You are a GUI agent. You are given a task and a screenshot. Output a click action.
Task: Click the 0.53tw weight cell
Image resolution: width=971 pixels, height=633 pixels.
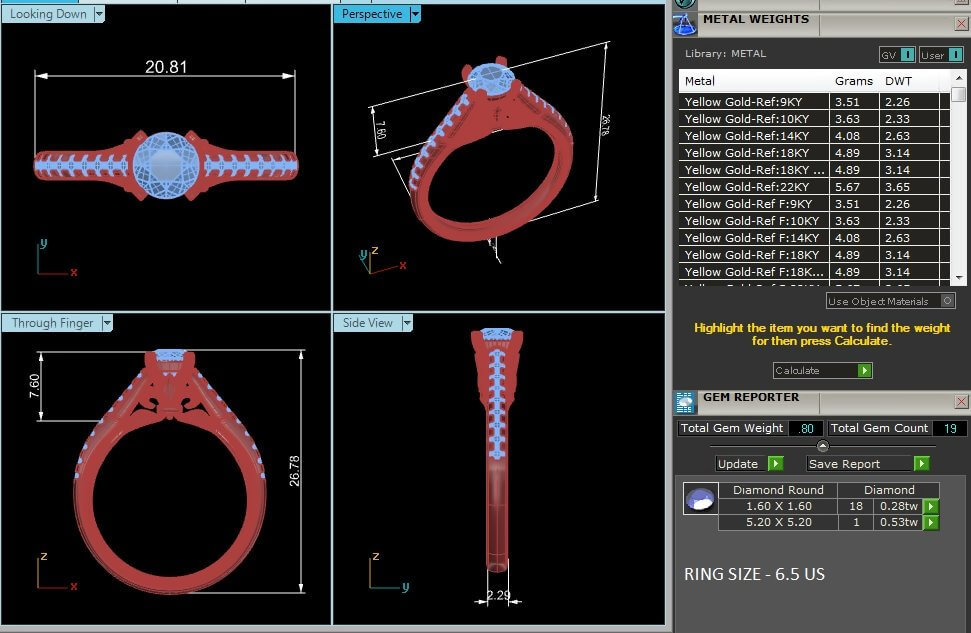(899, 522)
